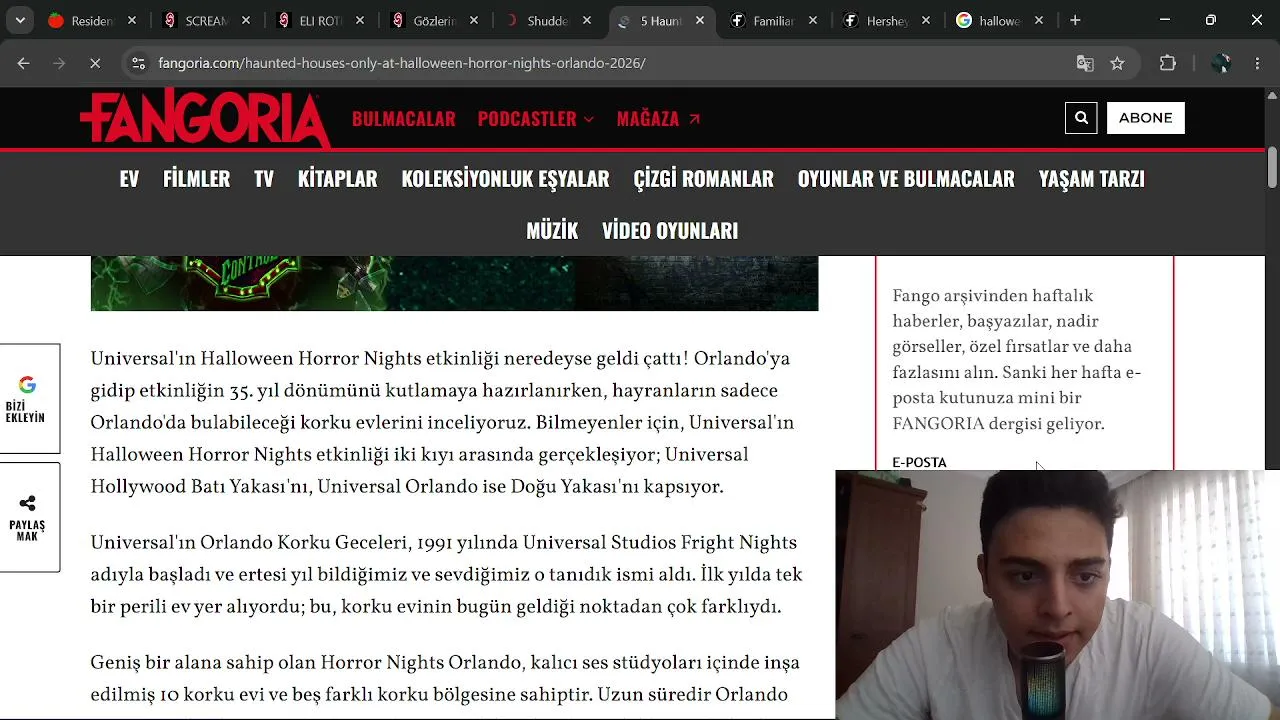Click the E-POSTA newsletter label
This screenshot has width=1280, height=720.
(x=919, y=462)
